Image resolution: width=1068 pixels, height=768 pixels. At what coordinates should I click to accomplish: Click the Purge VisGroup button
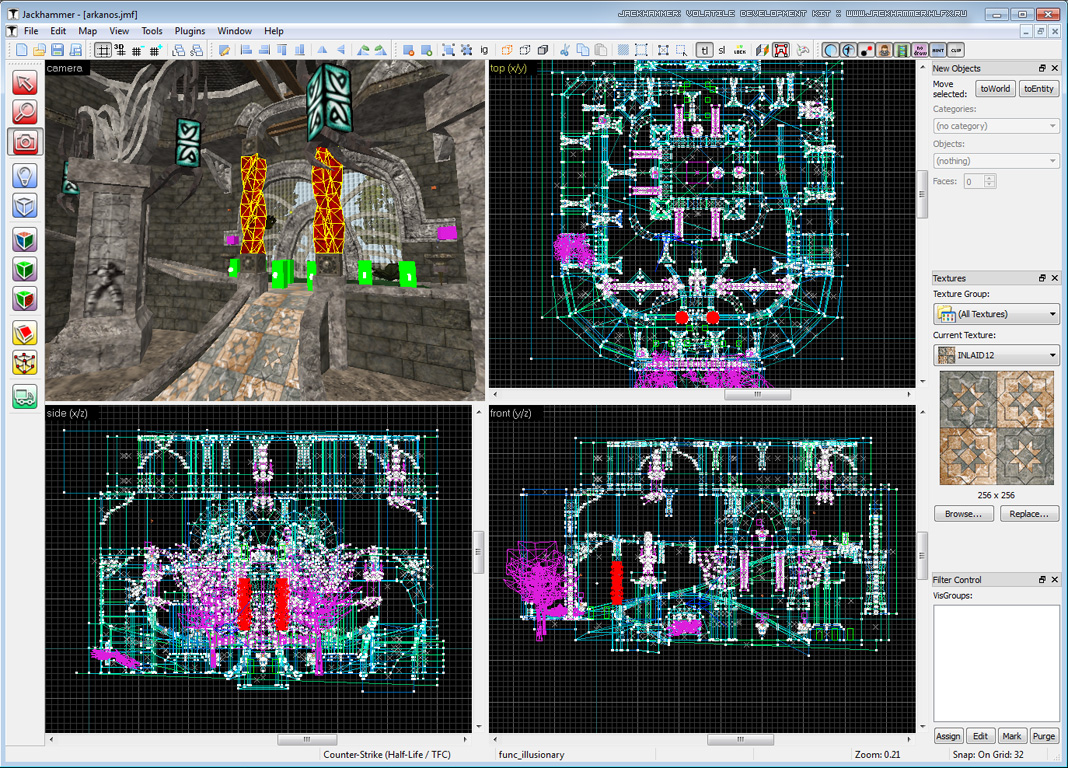[1043, 736]
